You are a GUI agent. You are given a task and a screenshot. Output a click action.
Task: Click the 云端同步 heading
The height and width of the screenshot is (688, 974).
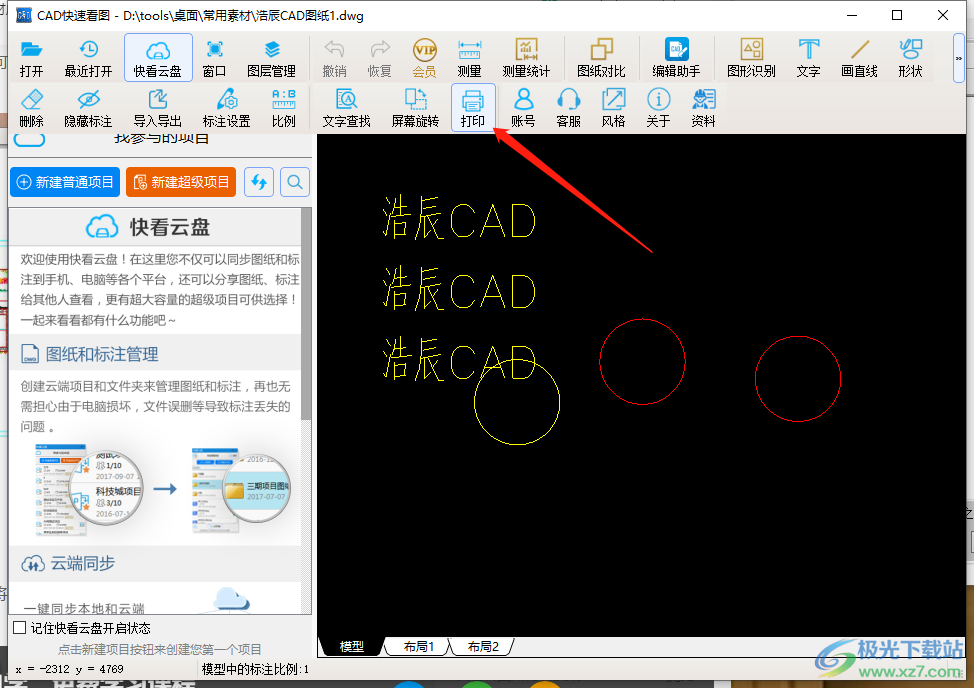pyautogui.click(x=83, y=563)
